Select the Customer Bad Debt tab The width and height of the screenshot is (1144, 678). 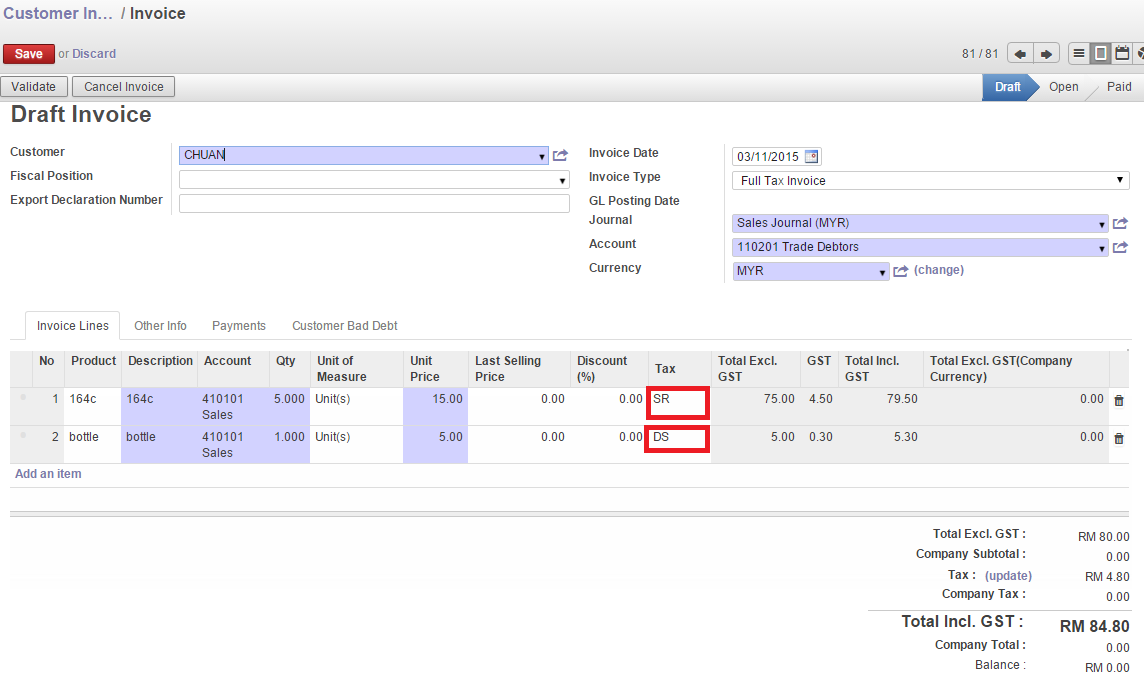point(344,325)
